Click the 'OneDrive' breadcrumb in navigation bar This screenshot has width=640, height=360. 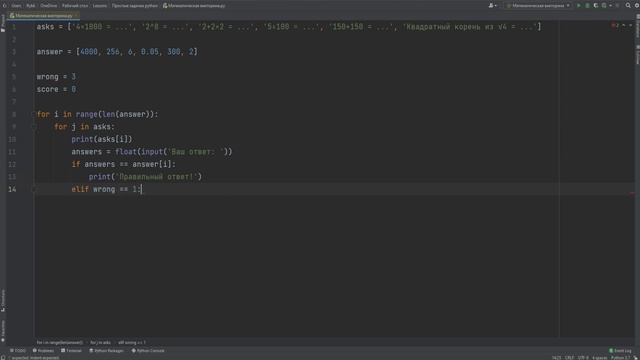coord(49,6)
